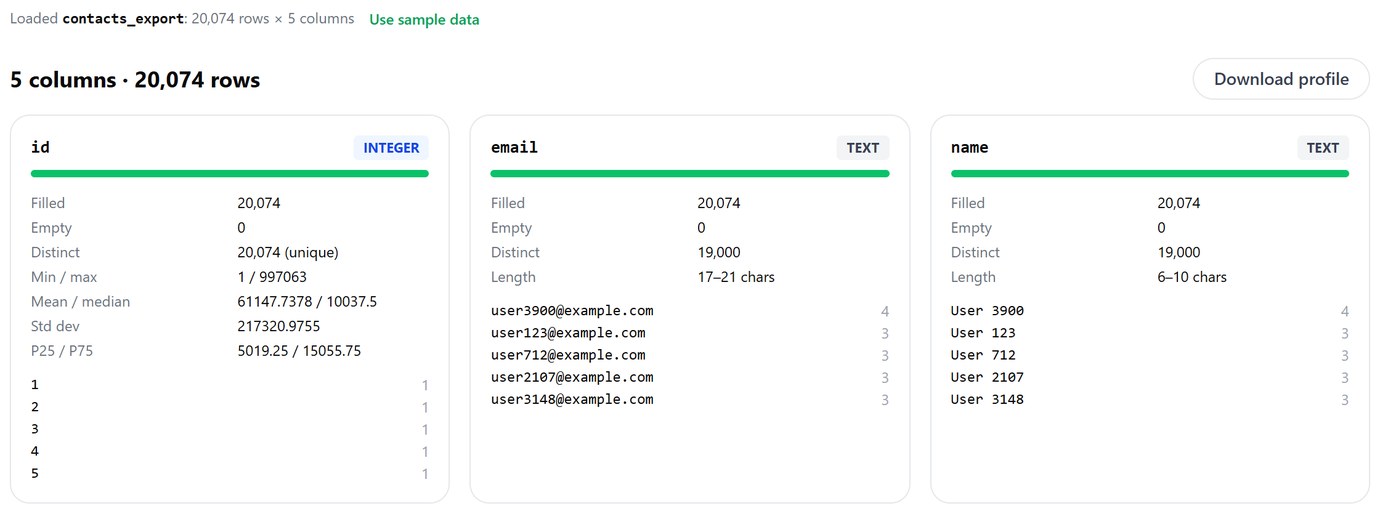1380x511 pixels.
Task: Click the 'Min / max' label
Action: (x=64, y=277)
